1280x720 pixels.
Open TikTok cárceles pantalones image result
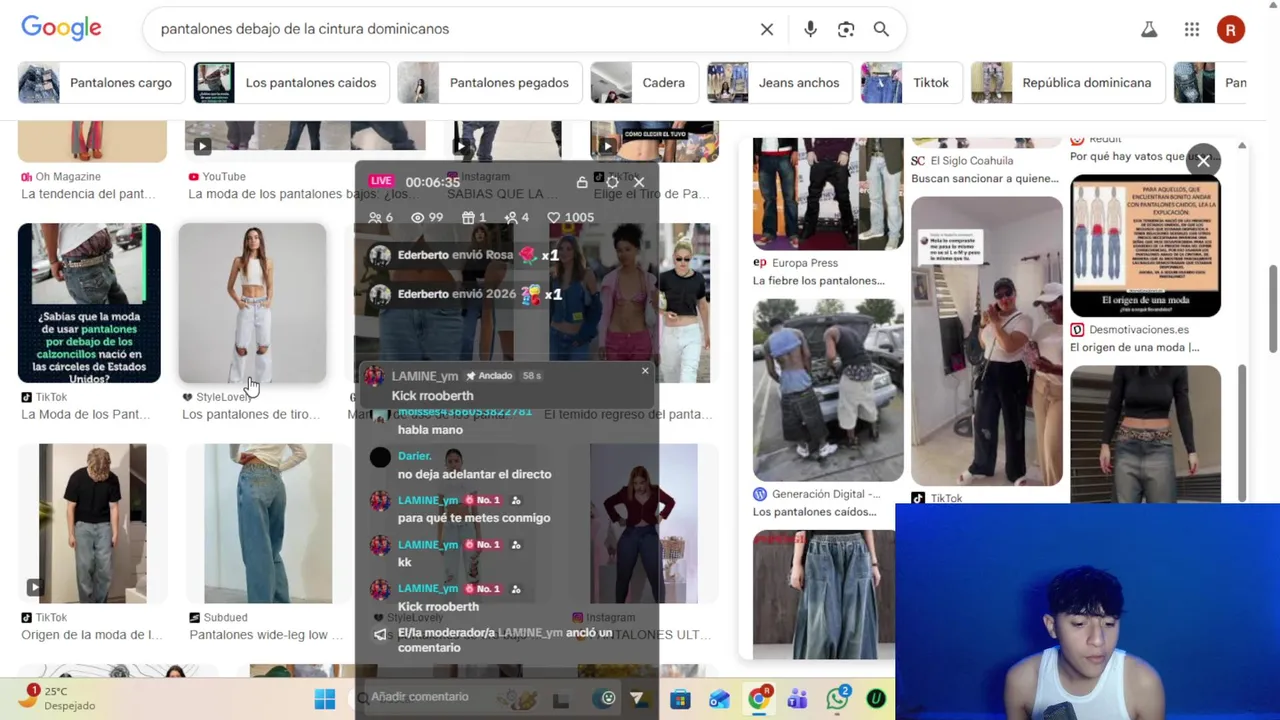pos(89,303)
